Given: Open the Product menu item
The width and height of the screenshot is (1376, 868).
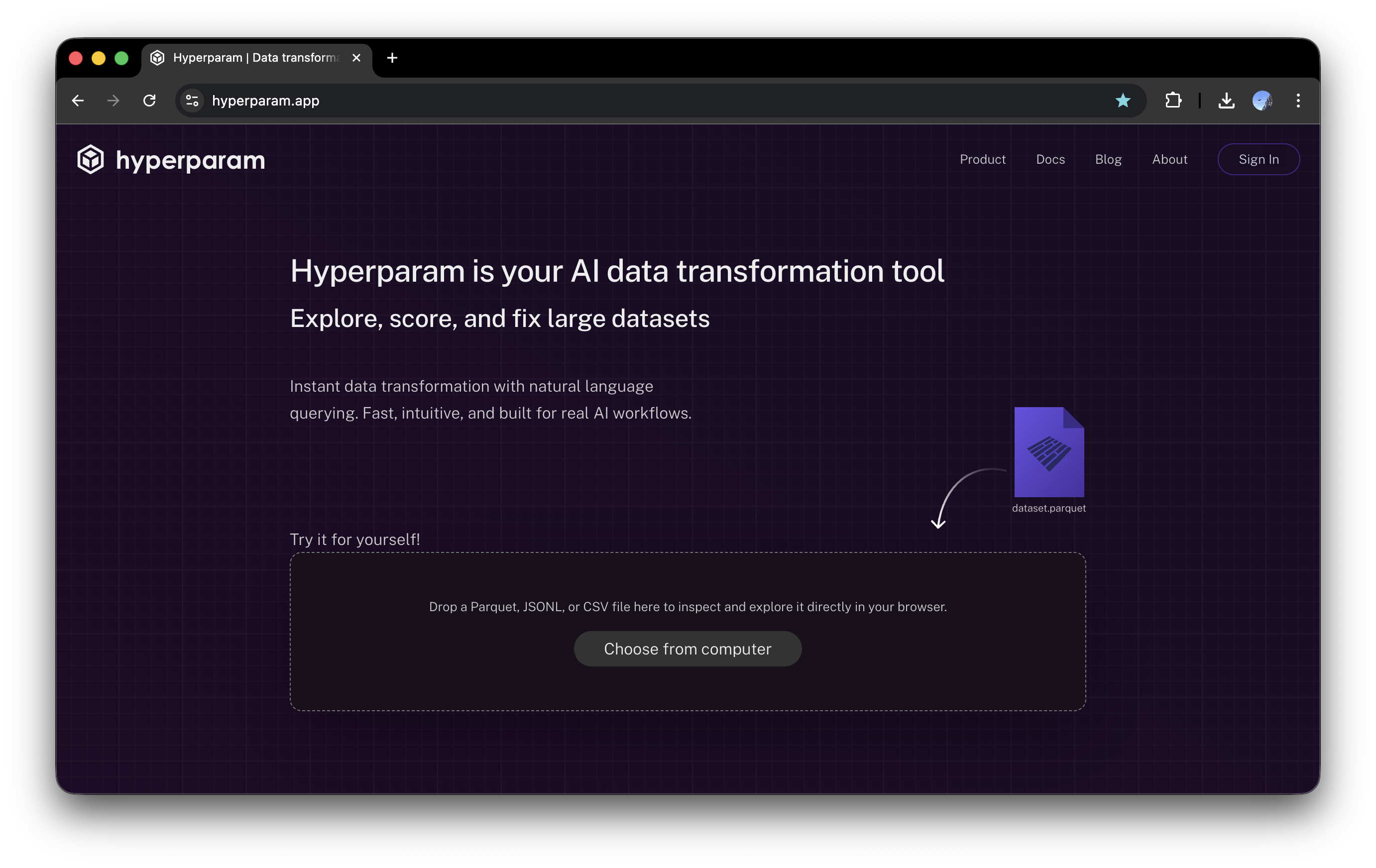Looking at the screenshot, I should [x=982, y=159].
